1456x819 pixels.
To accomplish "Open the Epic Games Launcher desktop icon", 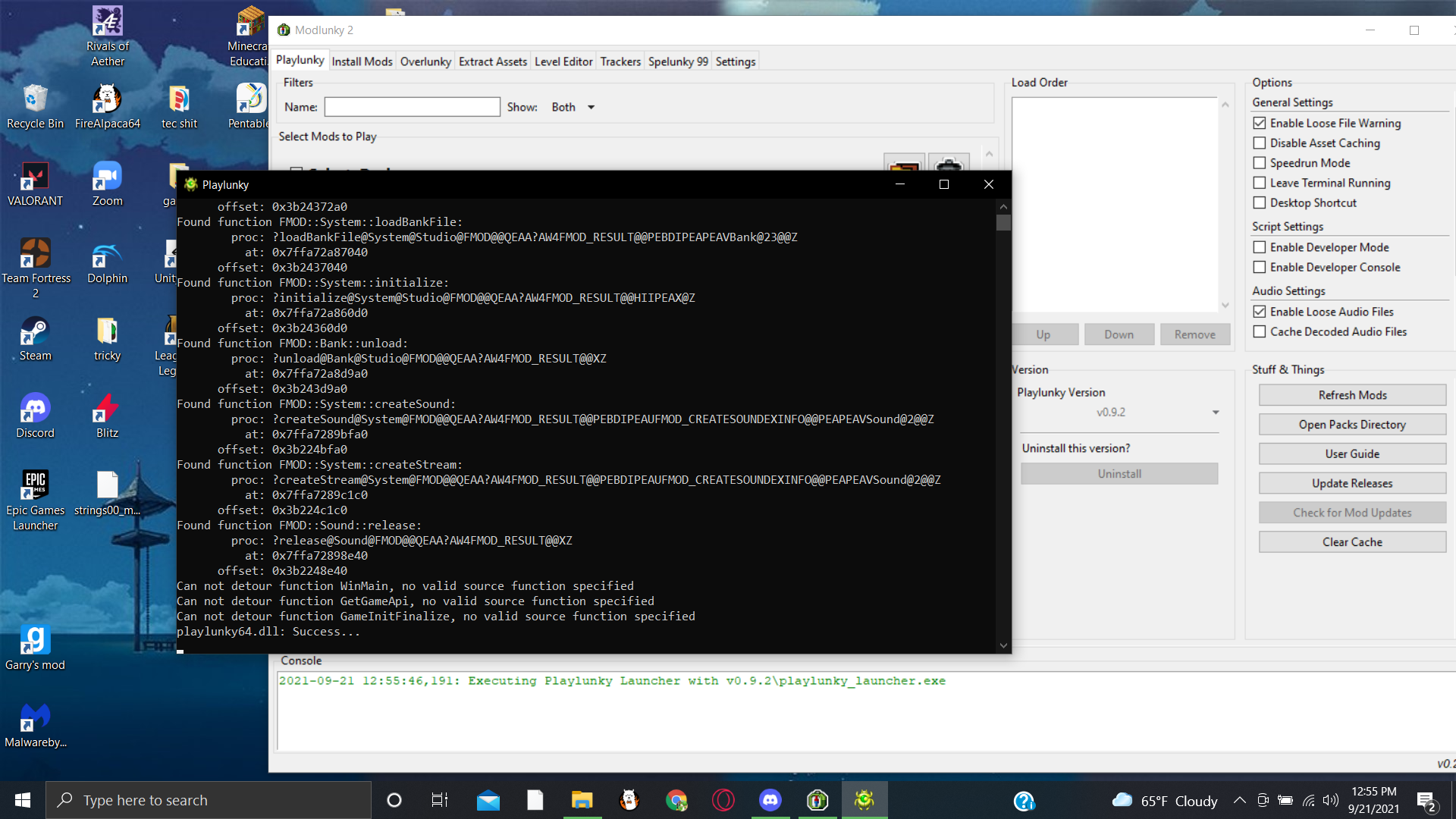I will [x=34, y=486].
